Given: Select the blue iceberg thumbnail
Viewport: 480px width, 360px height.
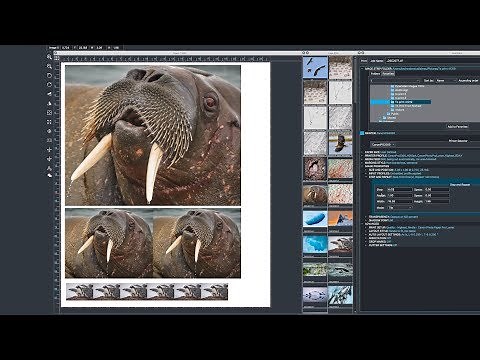Looking at the screenshot, I should [x=315, y=219].
